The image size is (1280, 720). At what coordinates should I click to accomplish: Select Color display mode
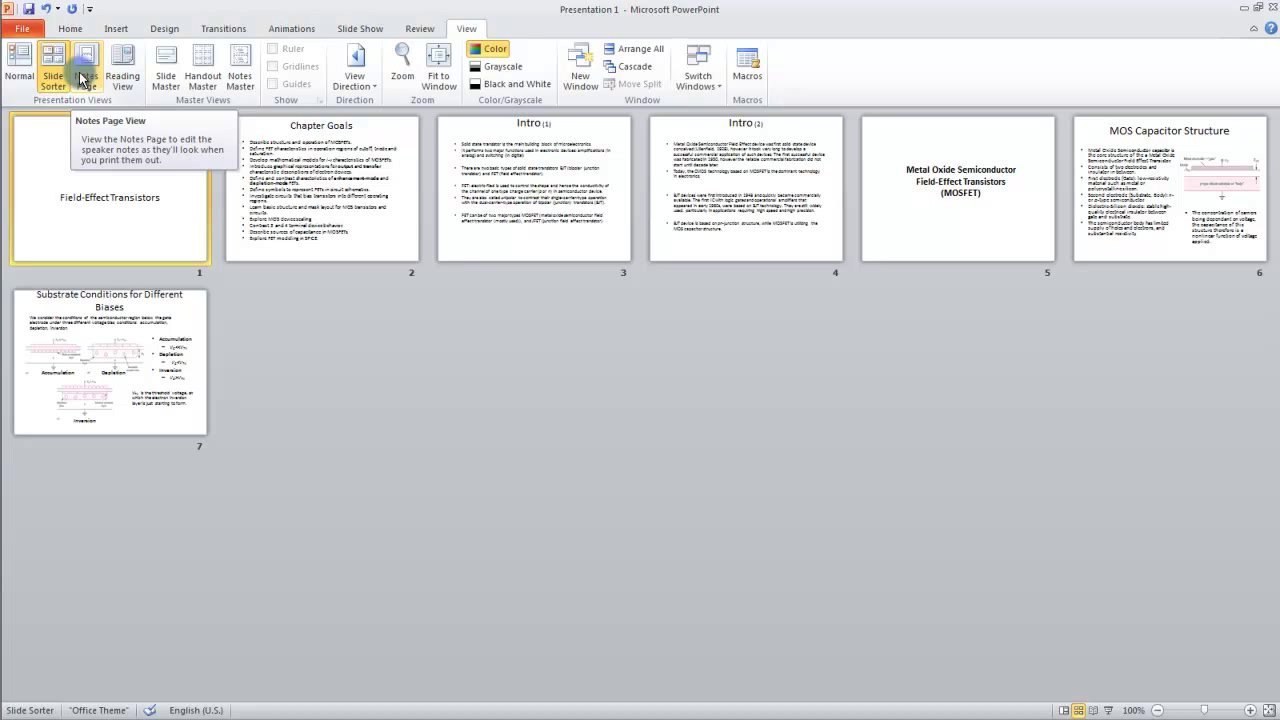(x=488, y=49)
